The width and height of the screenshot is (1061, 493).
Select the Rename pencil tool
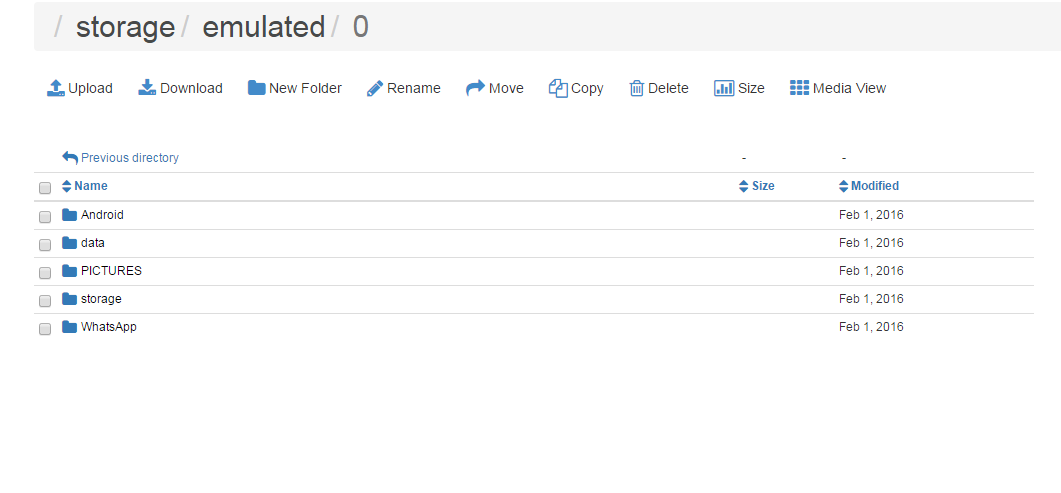403,88
